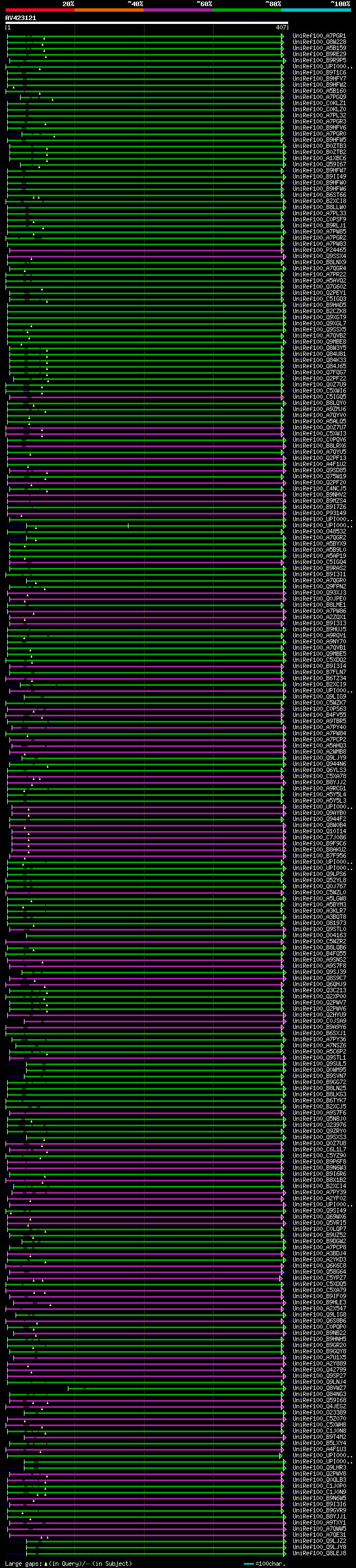356x1568 pixels.
Task: Select the UniRef100_A9RQV1 label
Action: pos(319,635)
